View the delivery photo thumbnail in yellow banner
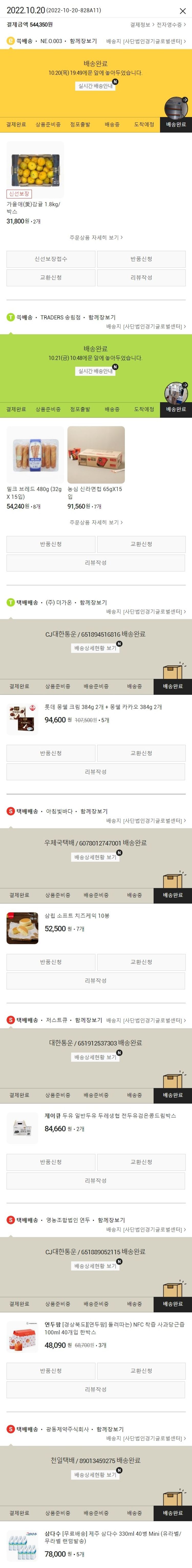192x1568 pixels. pyautogui.click(x=176, y=107)
